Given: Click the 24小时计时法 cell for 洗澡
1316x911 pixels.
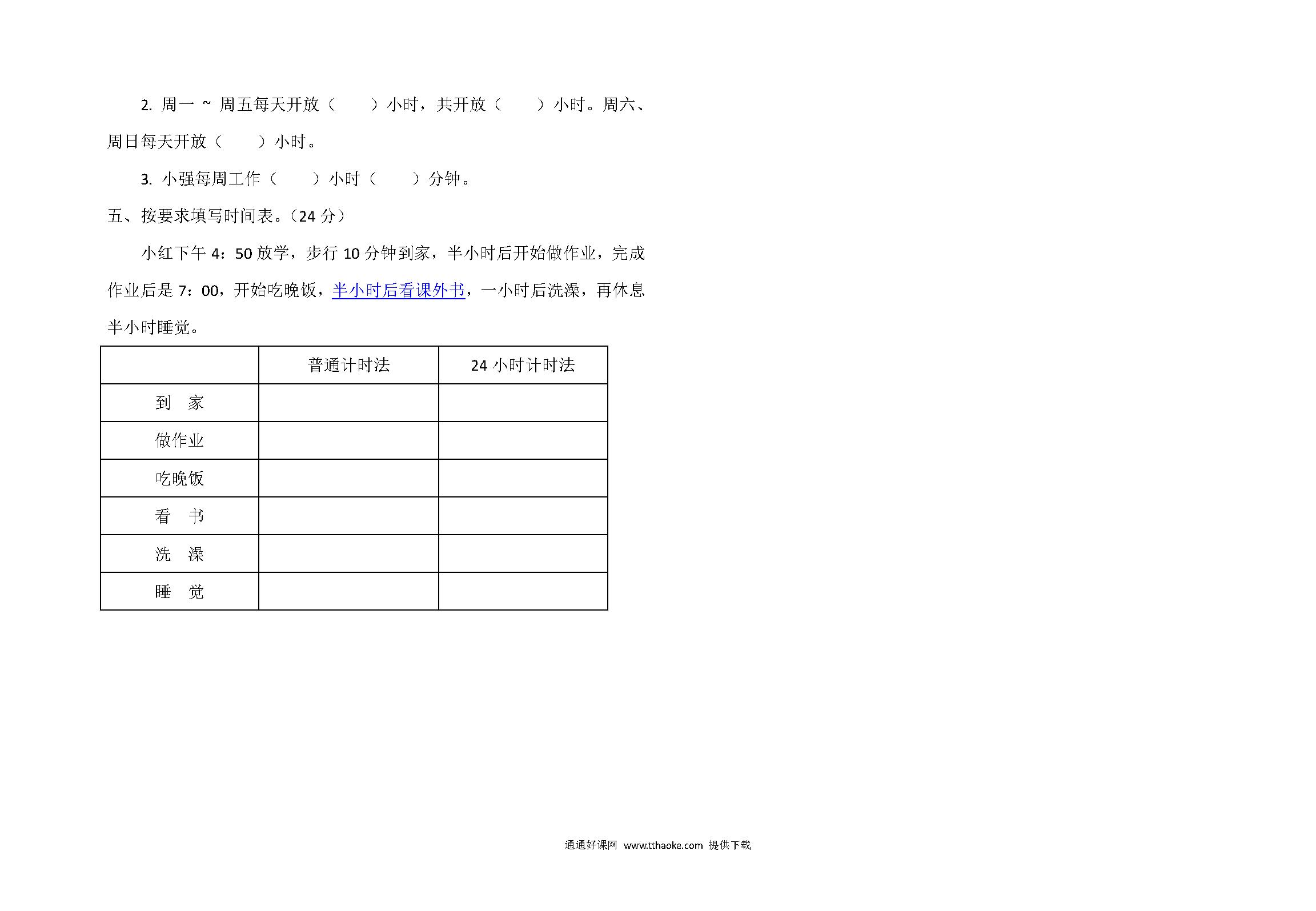Looking at the screenshot, I should [523, 553].
